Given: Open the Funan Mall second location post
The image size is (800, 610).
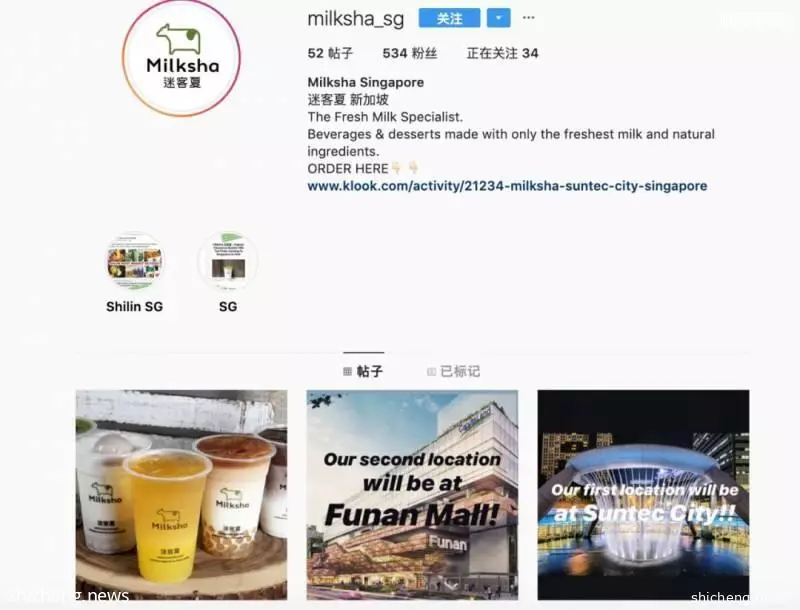Looking at the screenshot, I should pos(412,495).
